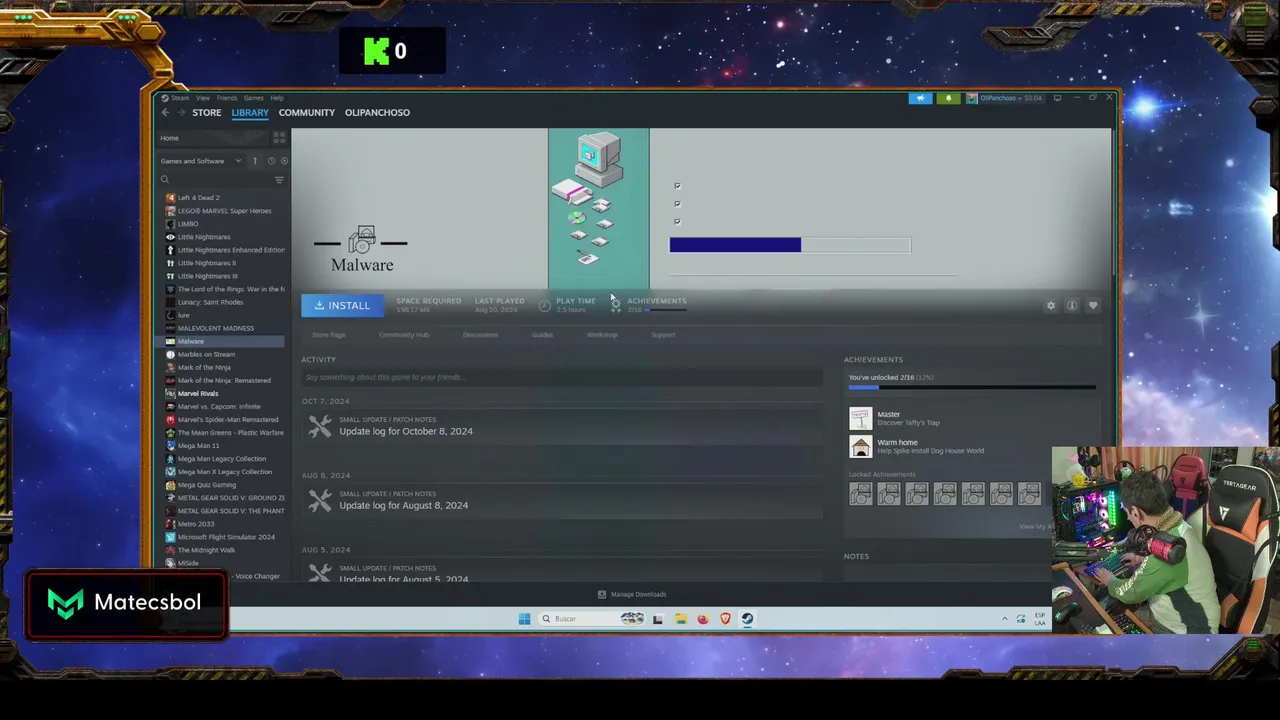Show Malware game info icon

[1071, 306]
